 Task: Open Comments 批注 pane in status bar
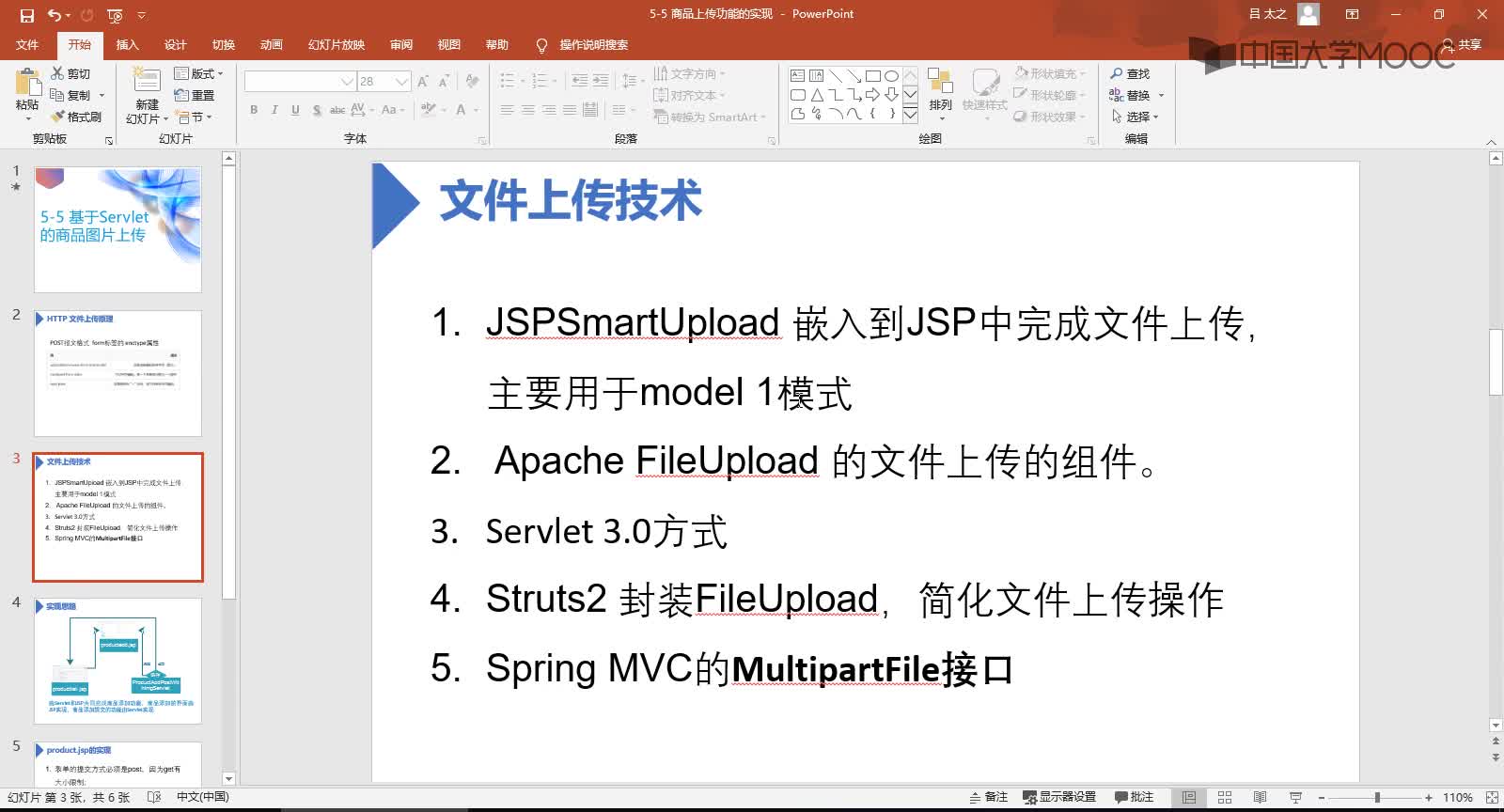click(1134, 797)
